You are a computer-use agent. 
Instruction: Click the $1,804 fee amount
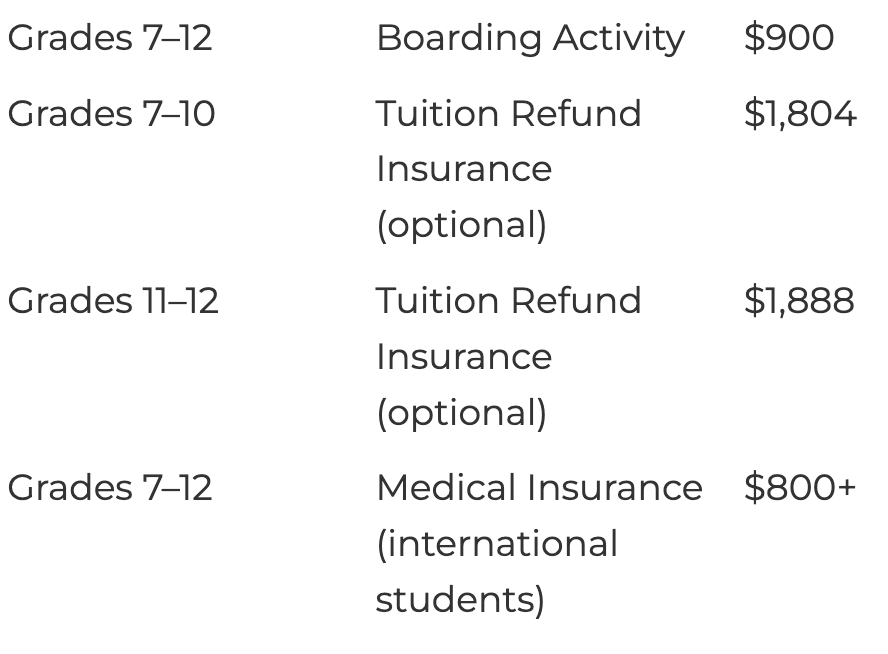(x=800, y=113)
